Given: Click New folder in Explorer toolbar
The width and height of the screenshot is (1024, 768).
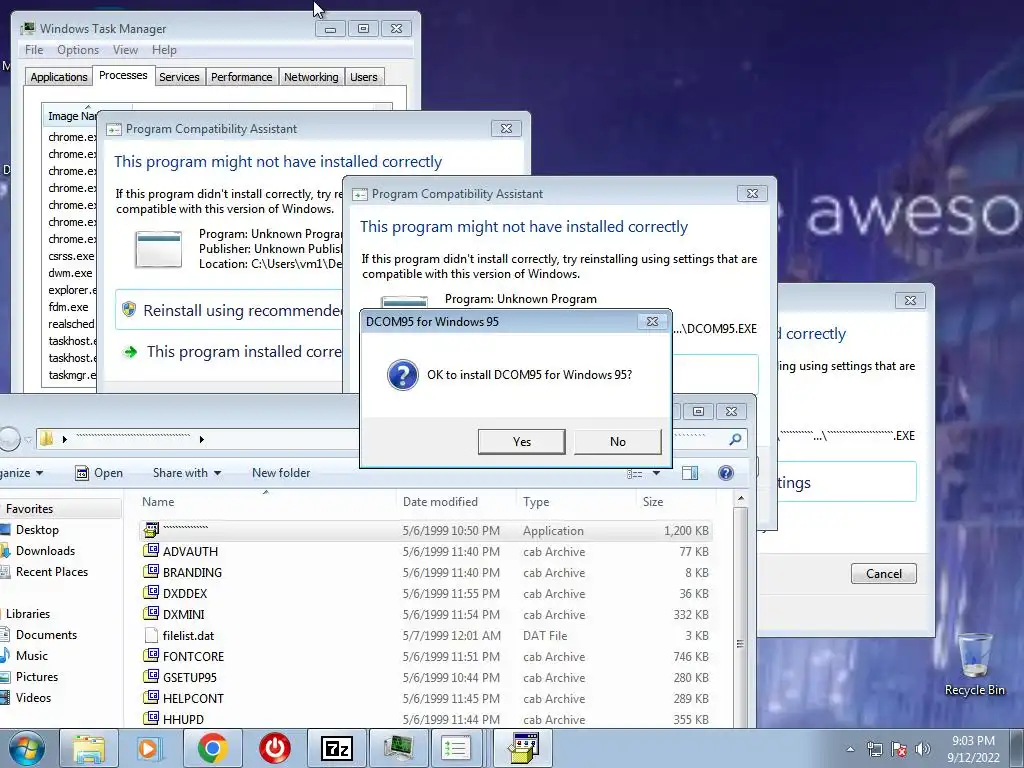Looking at the screenshot, I should pos(281,473).
